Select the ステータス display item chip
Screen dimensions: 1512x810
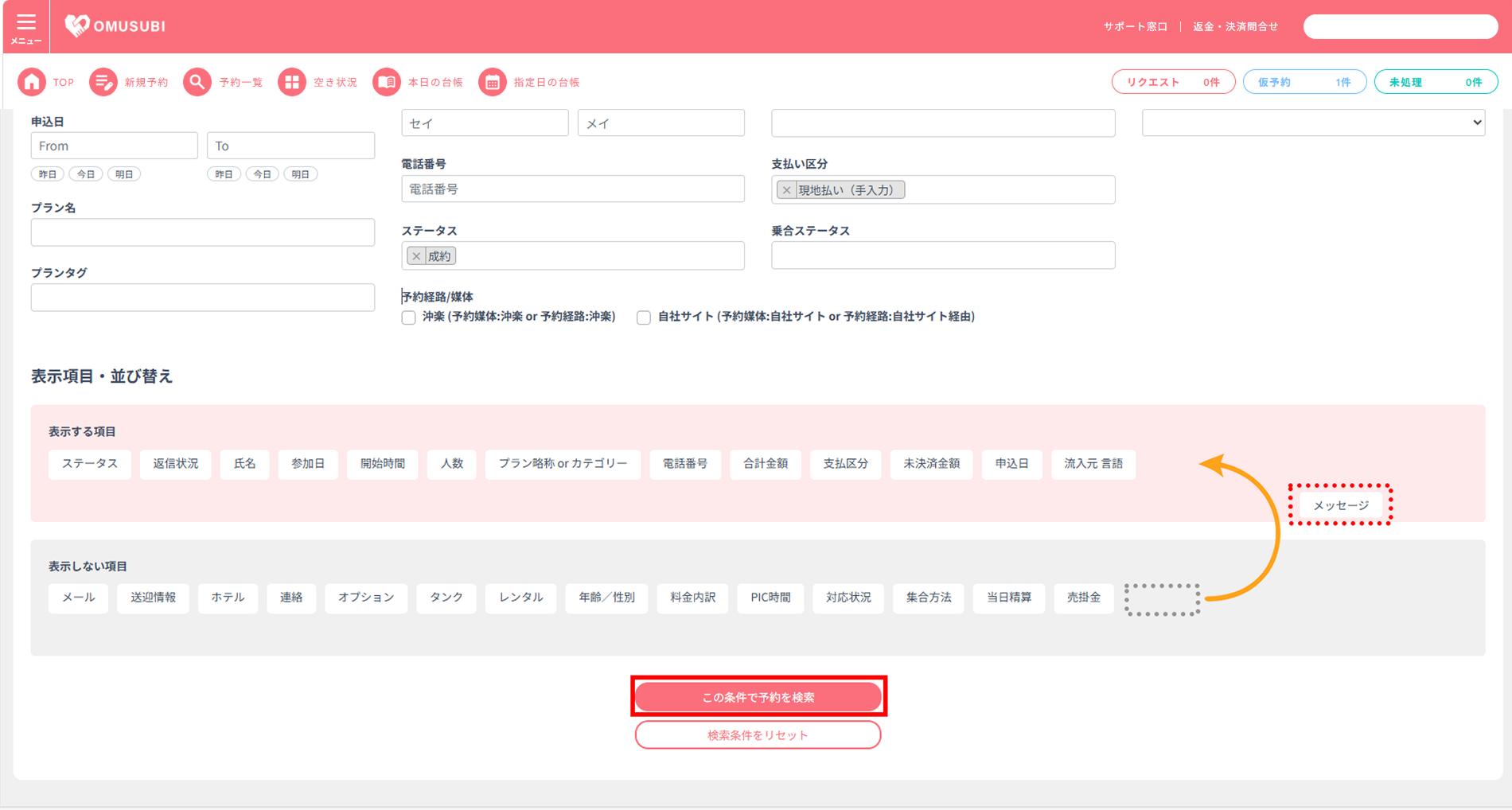(90, 464)
